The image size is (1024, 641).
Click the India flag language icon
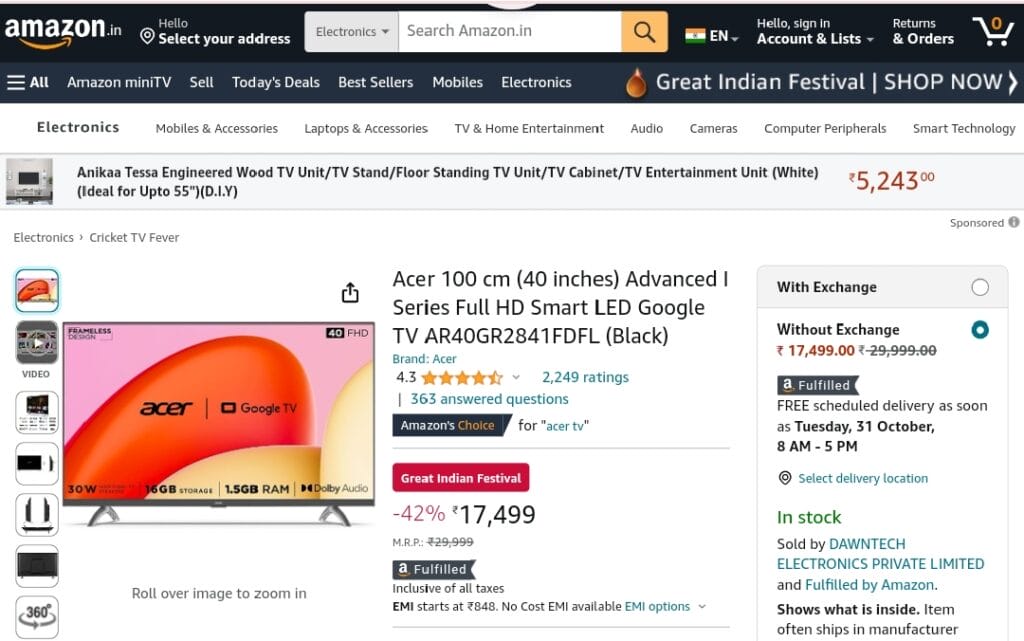tap(695, 35)
